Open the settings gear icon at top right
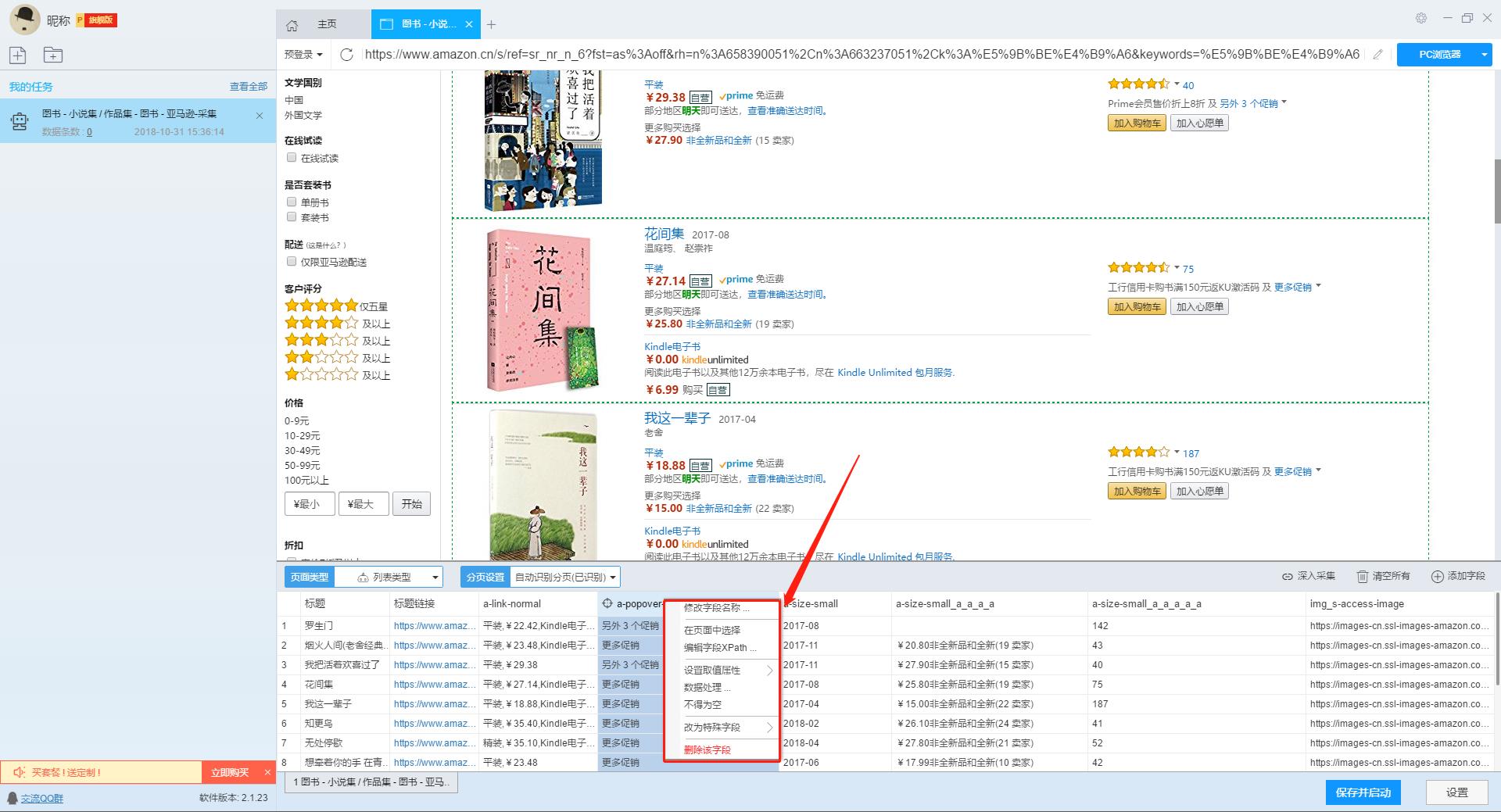 click(x=1421, y=18)
